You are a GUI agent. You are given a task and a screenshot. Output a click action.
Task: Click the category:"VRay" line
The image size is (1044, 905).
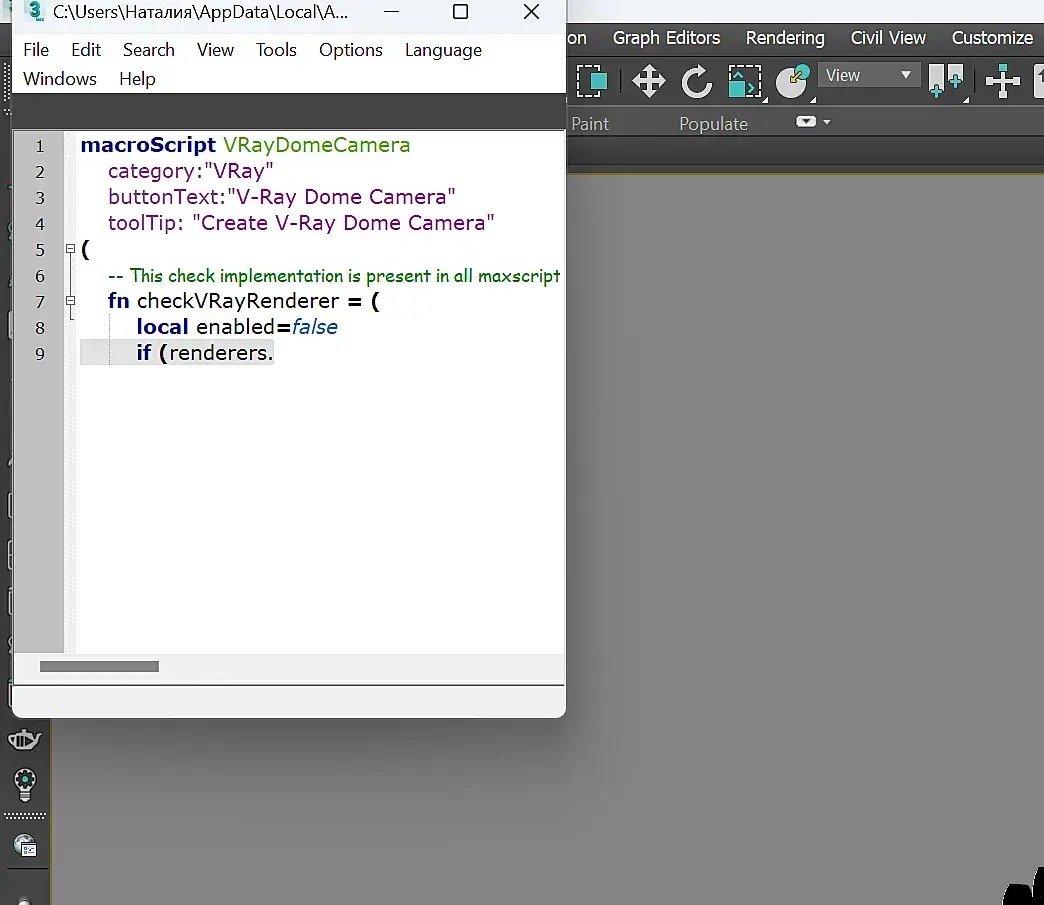(190, 171)
